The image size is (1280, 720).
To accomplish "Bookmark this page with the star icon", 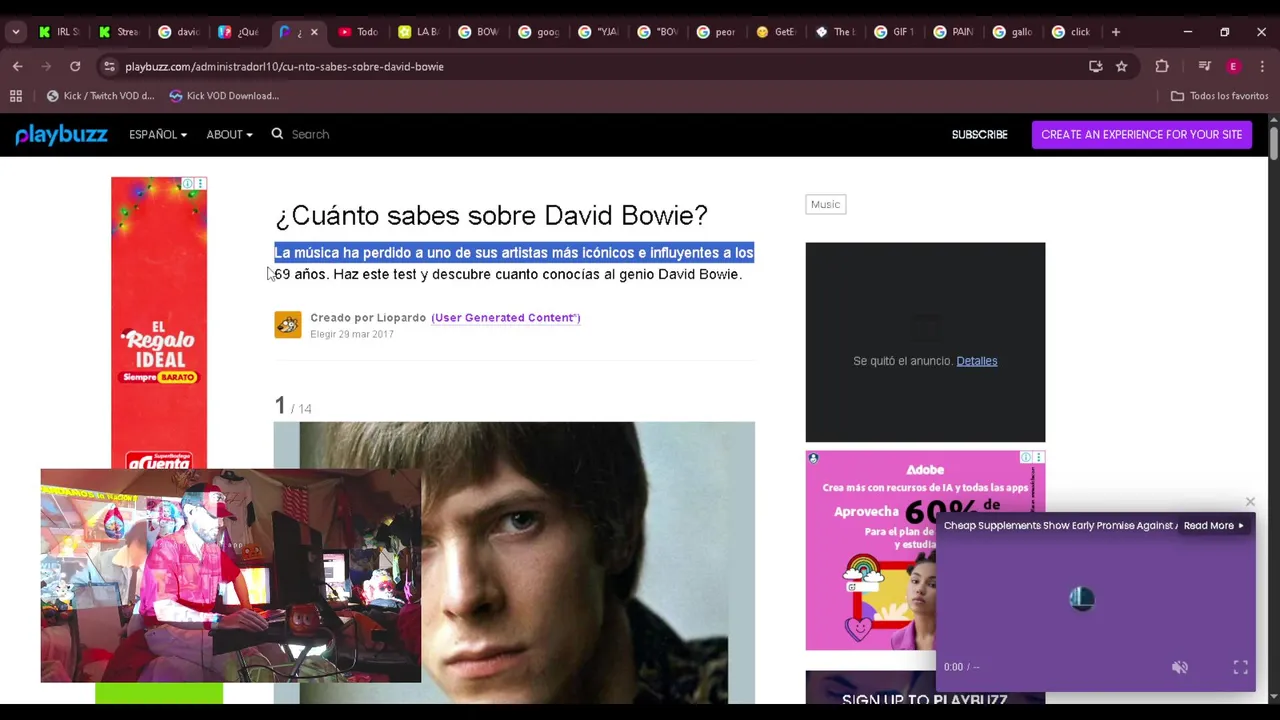I will pos(1122,66).
